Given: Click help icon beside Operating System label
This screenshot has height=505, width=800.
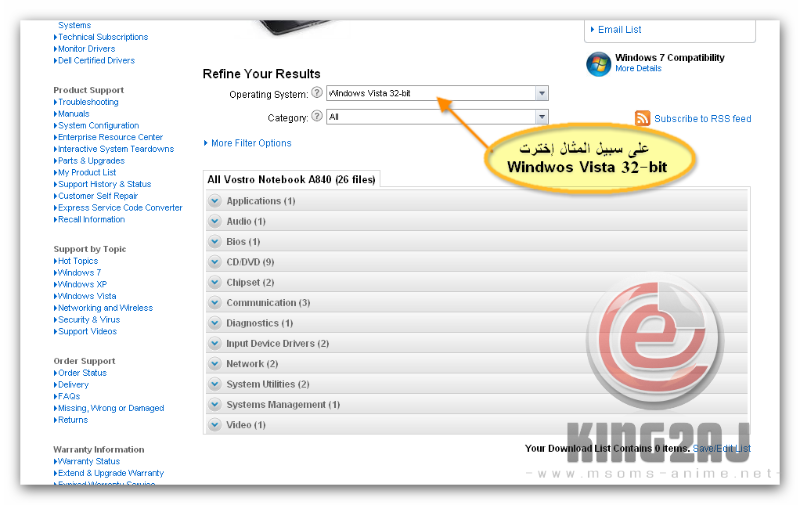Looking at the screenshot, I should [x=317, y=93].
